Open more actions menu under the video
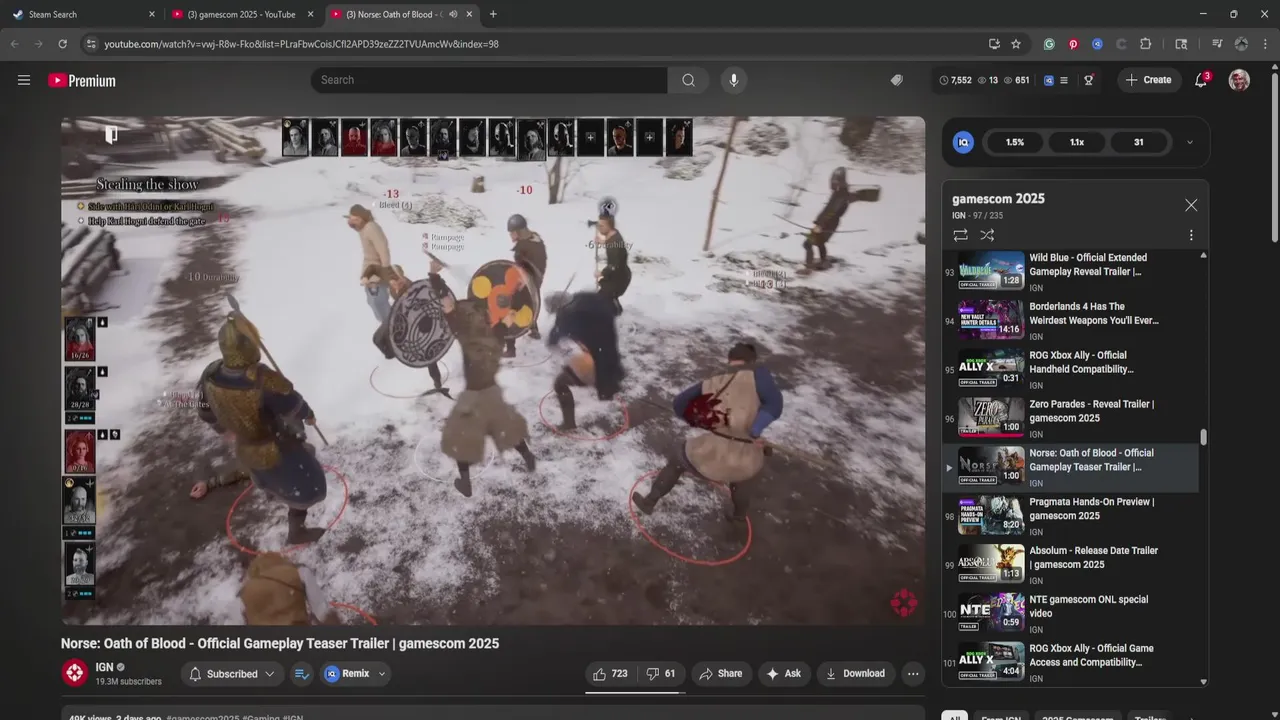This screenshot has height=720, width=1280. (913, 674)
